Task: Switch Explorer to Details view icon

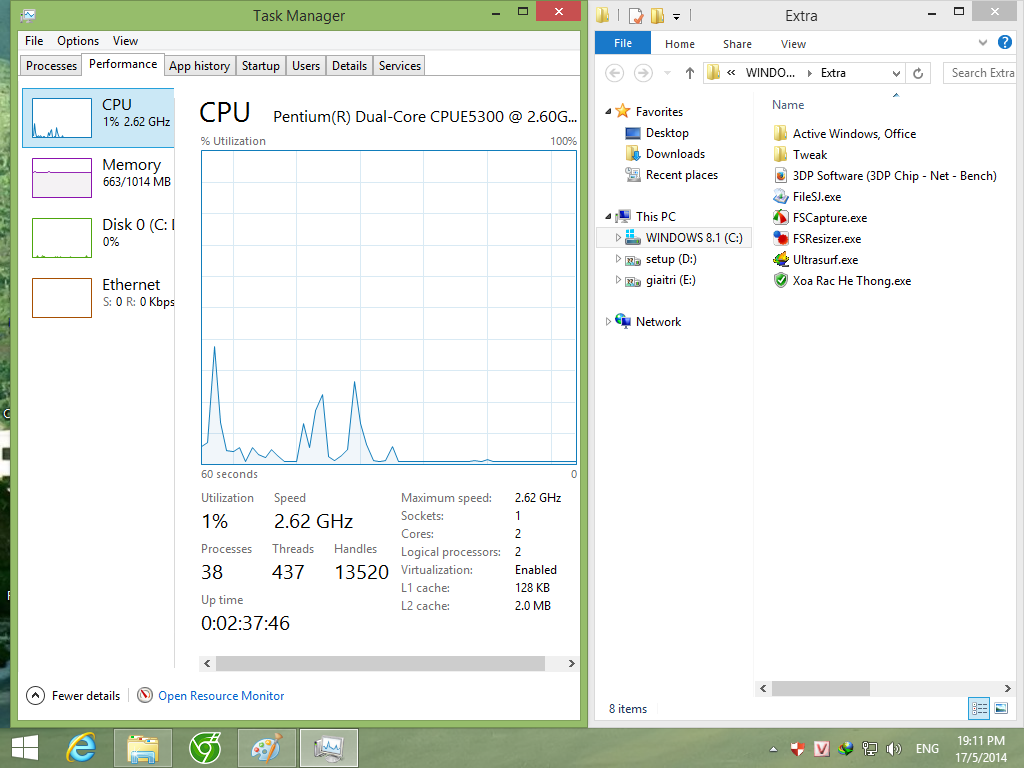Action: click(979, 708)
